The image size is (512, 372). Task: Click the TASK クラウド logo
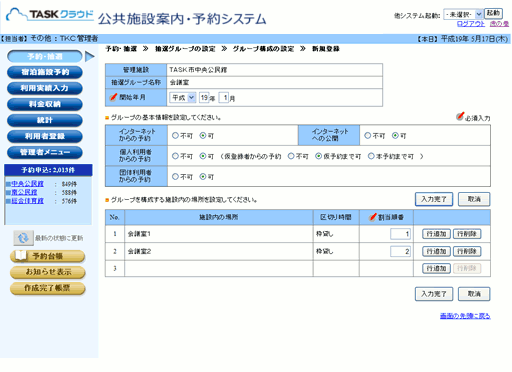50,15
